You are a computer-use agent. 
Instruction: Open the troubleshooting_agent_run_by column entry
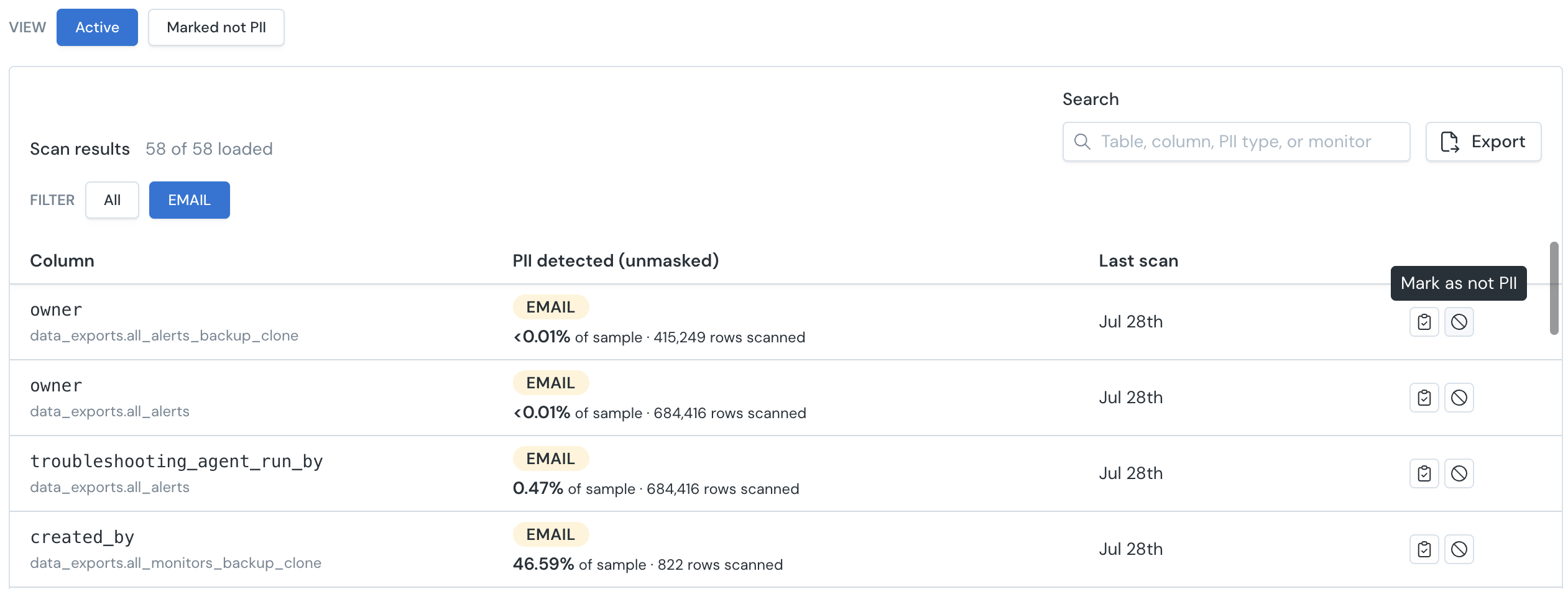click(177, 461)
